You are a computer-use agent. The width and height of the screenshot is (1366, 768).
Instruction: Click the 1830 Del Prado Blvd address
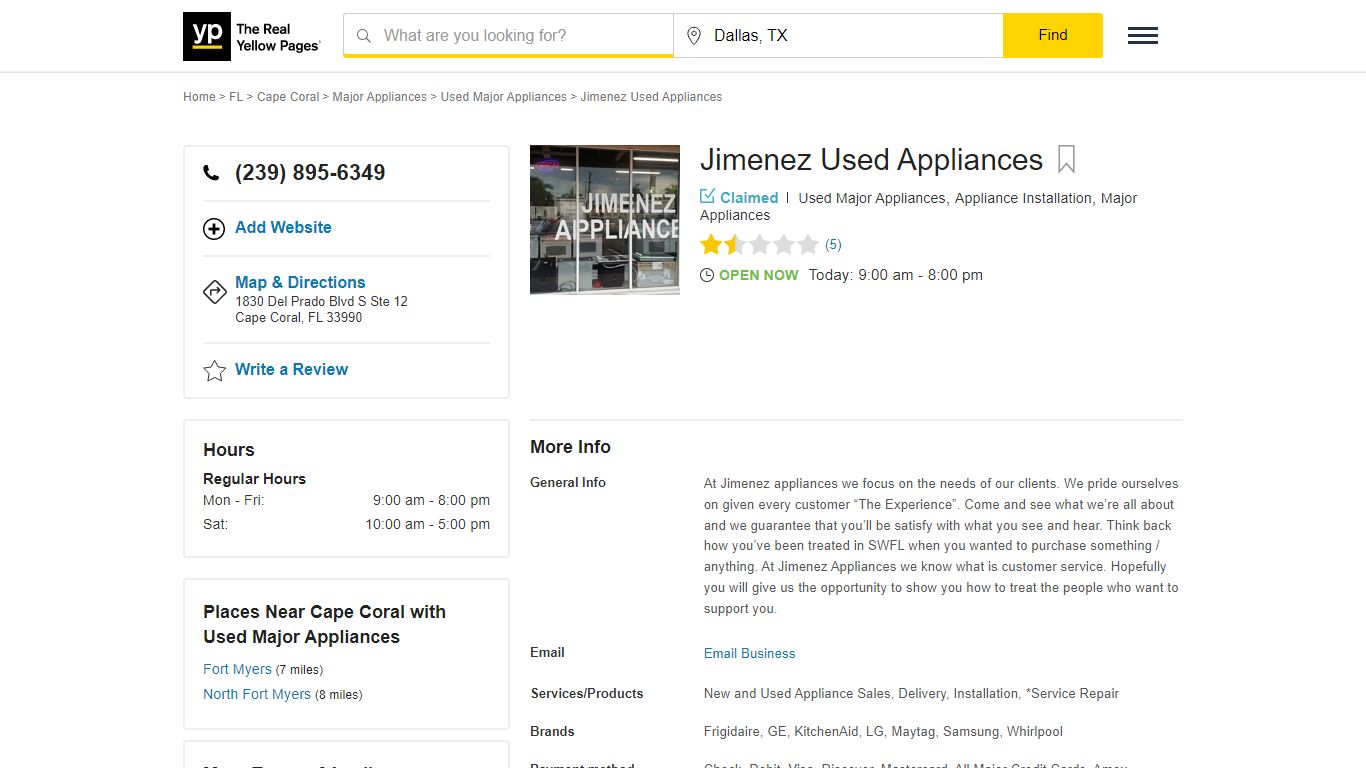[321, 309]
